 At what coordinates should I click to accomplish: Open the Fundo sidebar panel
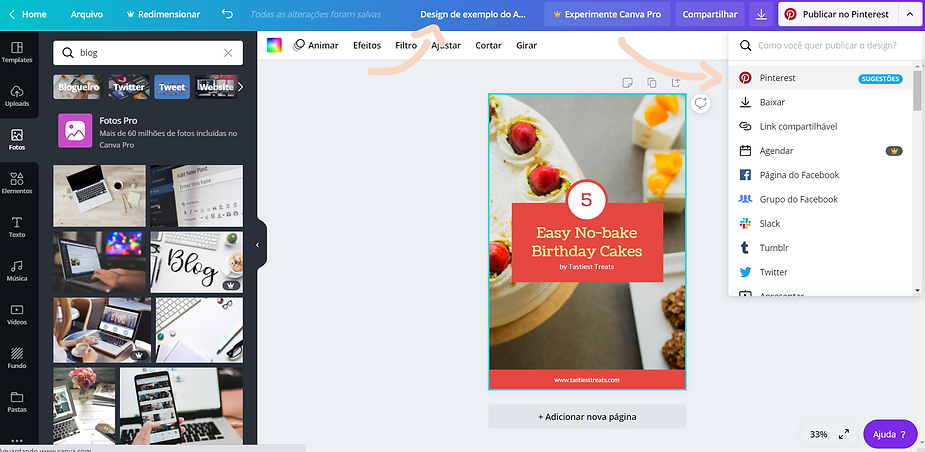pos(17,358)
